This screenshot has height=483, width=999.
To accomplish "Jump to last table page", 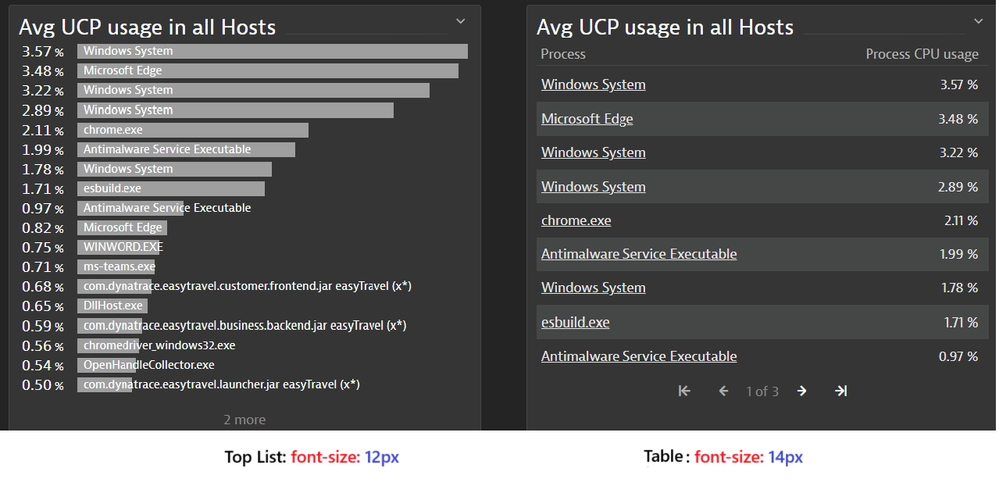I will [x=841, y=391].
